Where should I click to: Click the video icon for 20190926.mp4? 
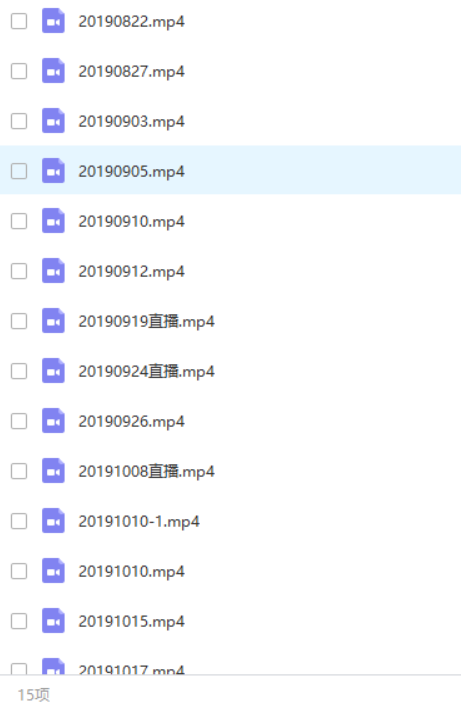coord(53,421)
